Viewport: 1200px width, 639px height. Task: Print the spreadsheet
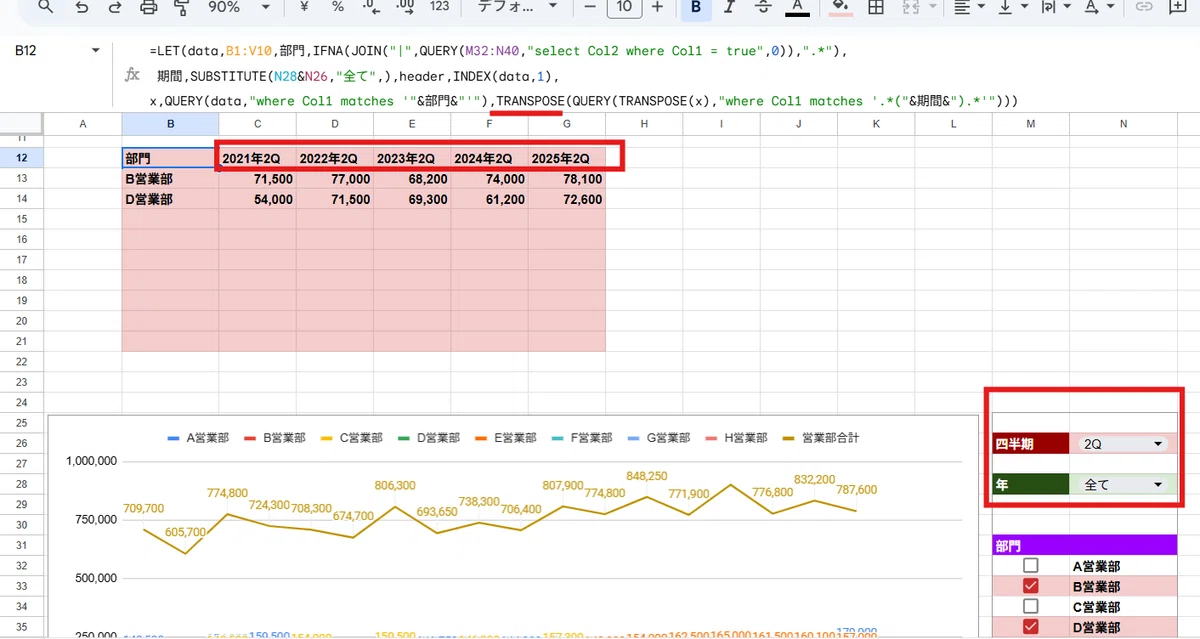pos(149,7)
